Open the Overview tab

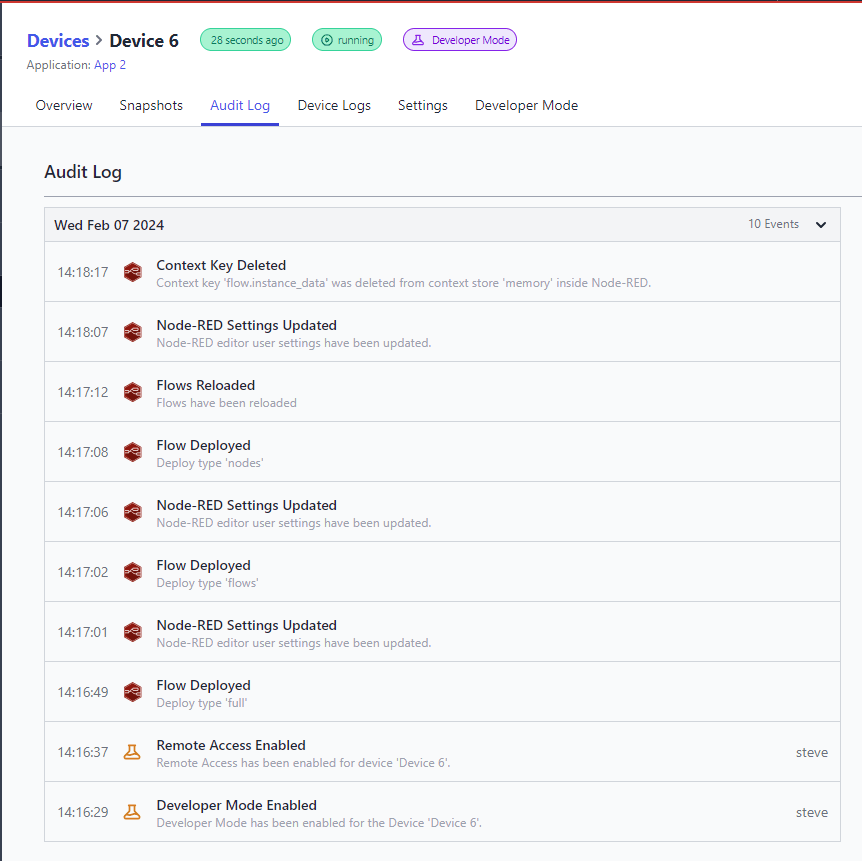[x=64, y=105]
